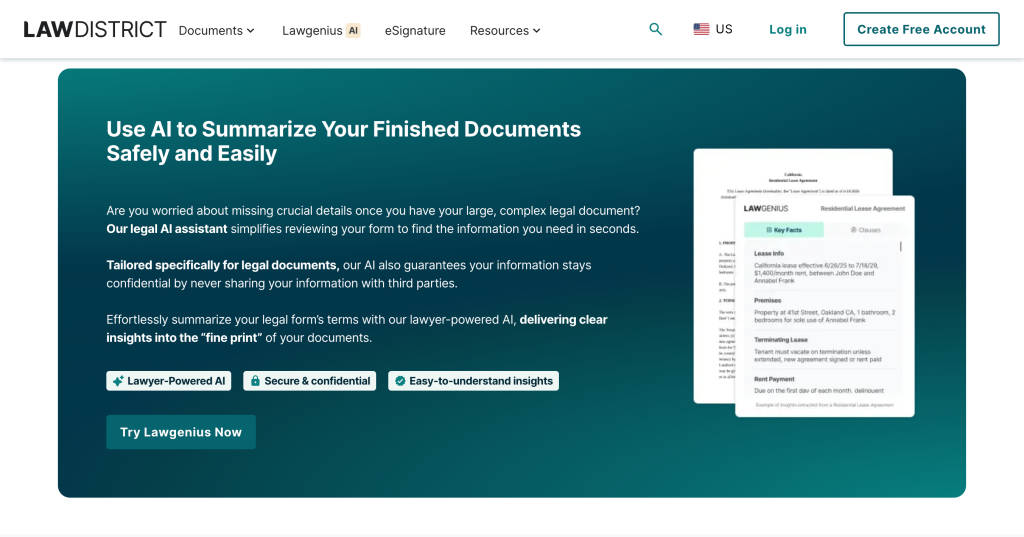Click the scrollbar in the Lawgenius preview
The image size is (1024, 537).
pyautogui.click(x=900, y=246)
